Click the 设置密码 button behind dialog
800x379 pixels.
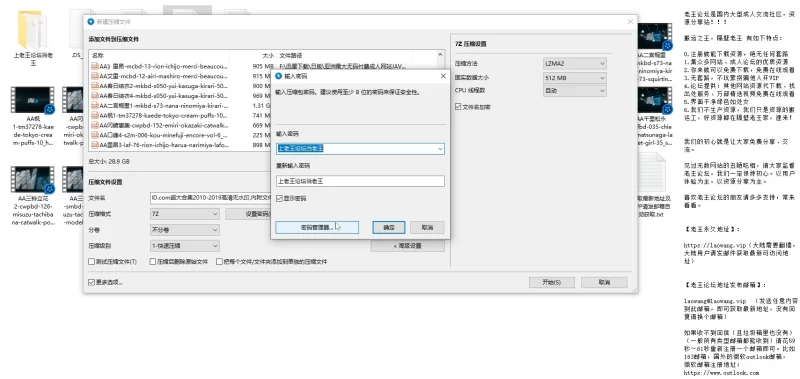click(x=248, y=214)
